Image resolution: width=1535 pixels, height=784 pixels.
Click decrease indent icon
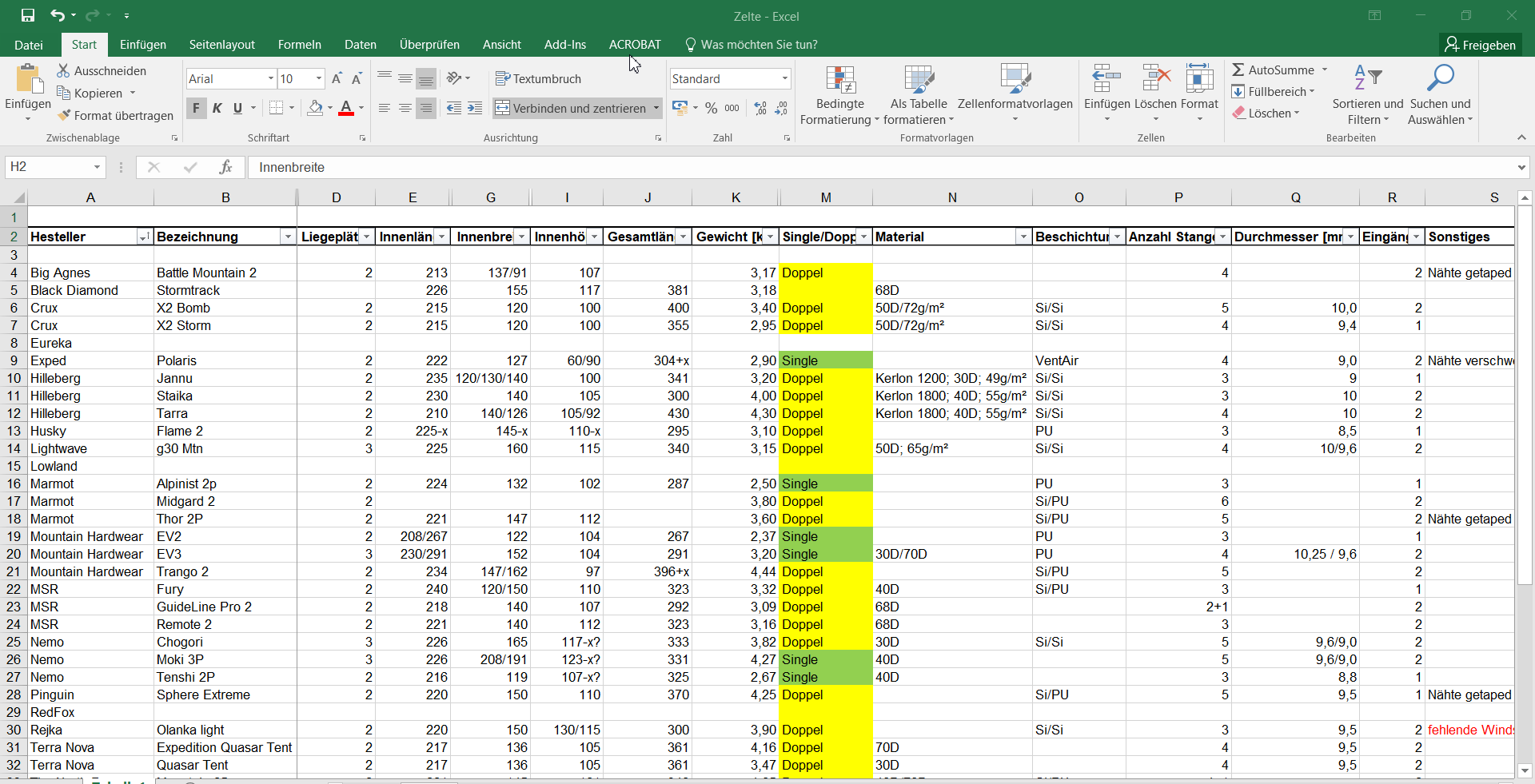click(x=454, y=107)
